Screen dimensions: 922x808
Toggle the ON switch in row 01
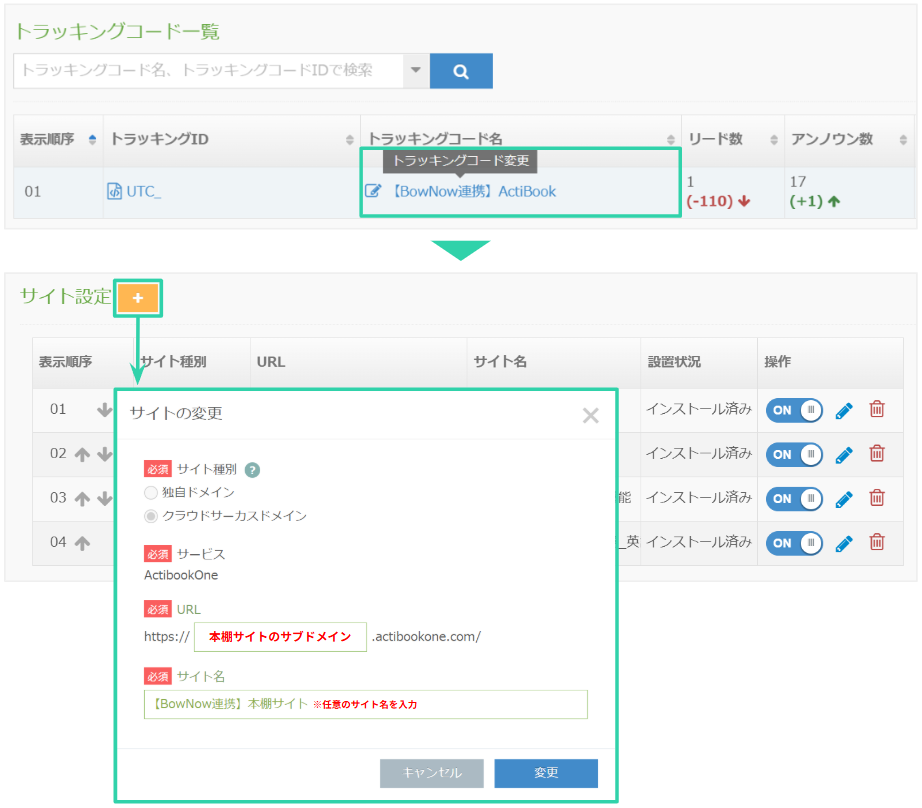pos(794,410)
